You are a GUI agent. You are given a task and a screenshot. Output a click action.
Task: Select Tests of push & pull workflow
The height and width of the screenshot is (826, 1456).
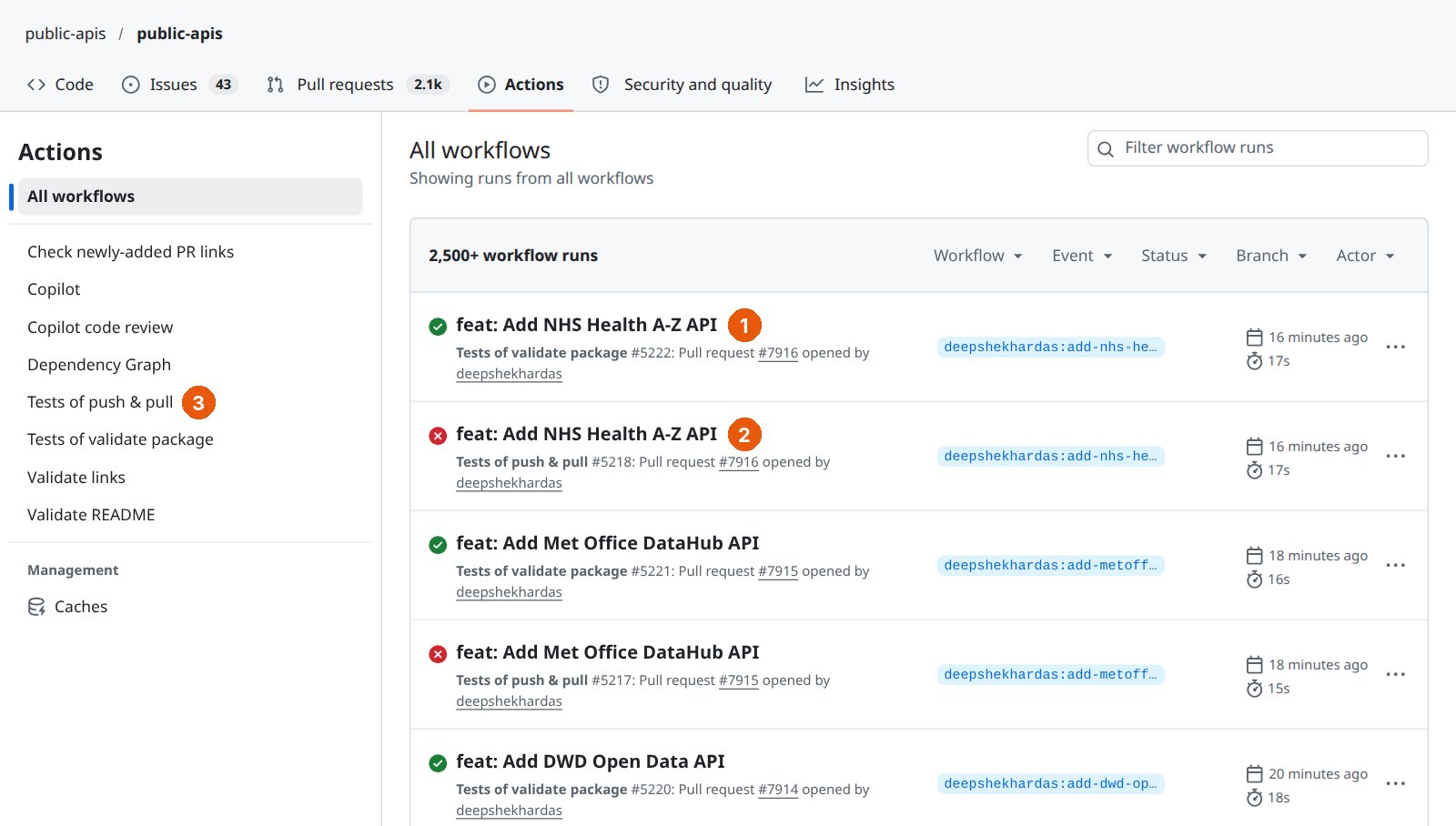click(x=100, y=402)
